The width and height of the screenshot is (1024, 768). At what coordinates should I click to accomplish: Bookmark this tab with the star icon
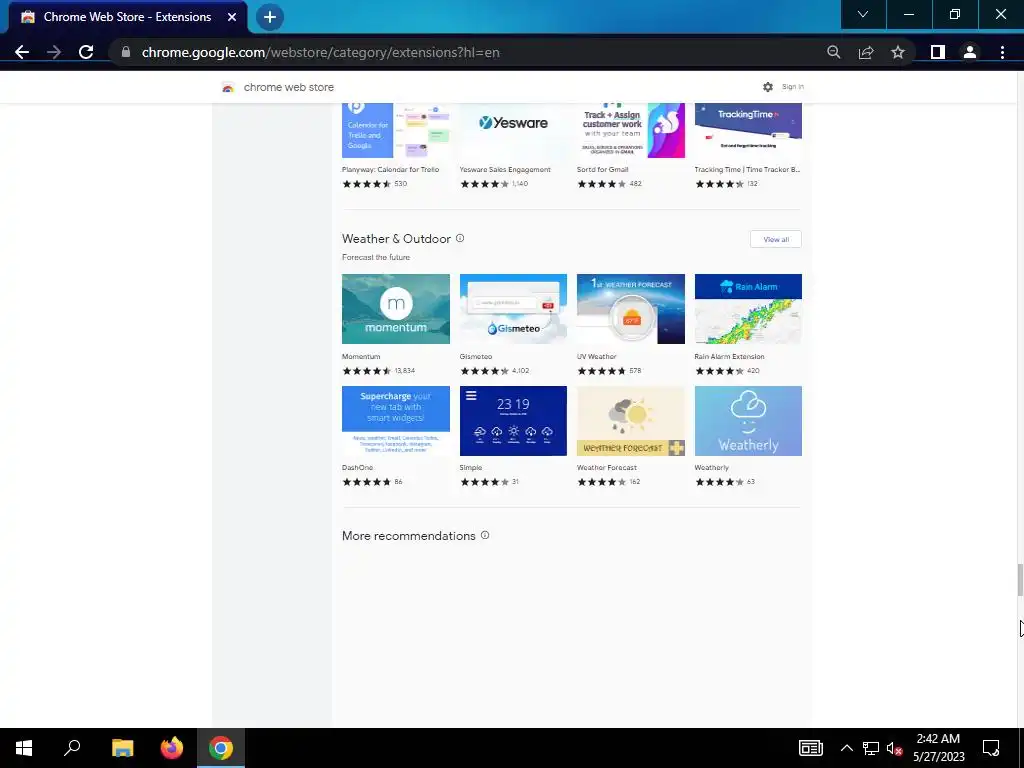point(898,52)
